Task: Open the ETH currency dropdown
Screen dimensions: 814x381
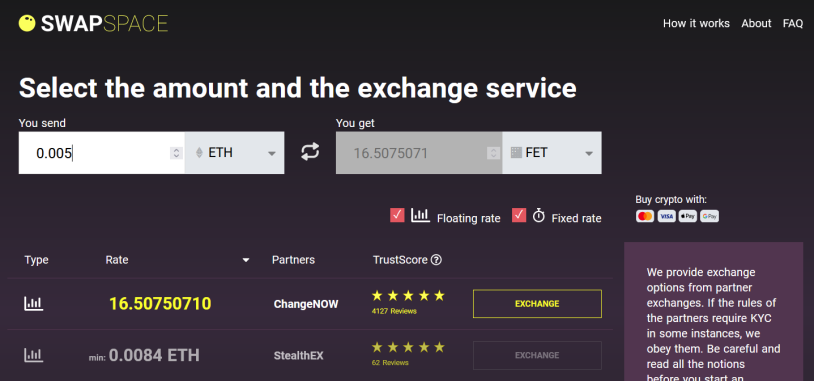Action: coord(235,153)
